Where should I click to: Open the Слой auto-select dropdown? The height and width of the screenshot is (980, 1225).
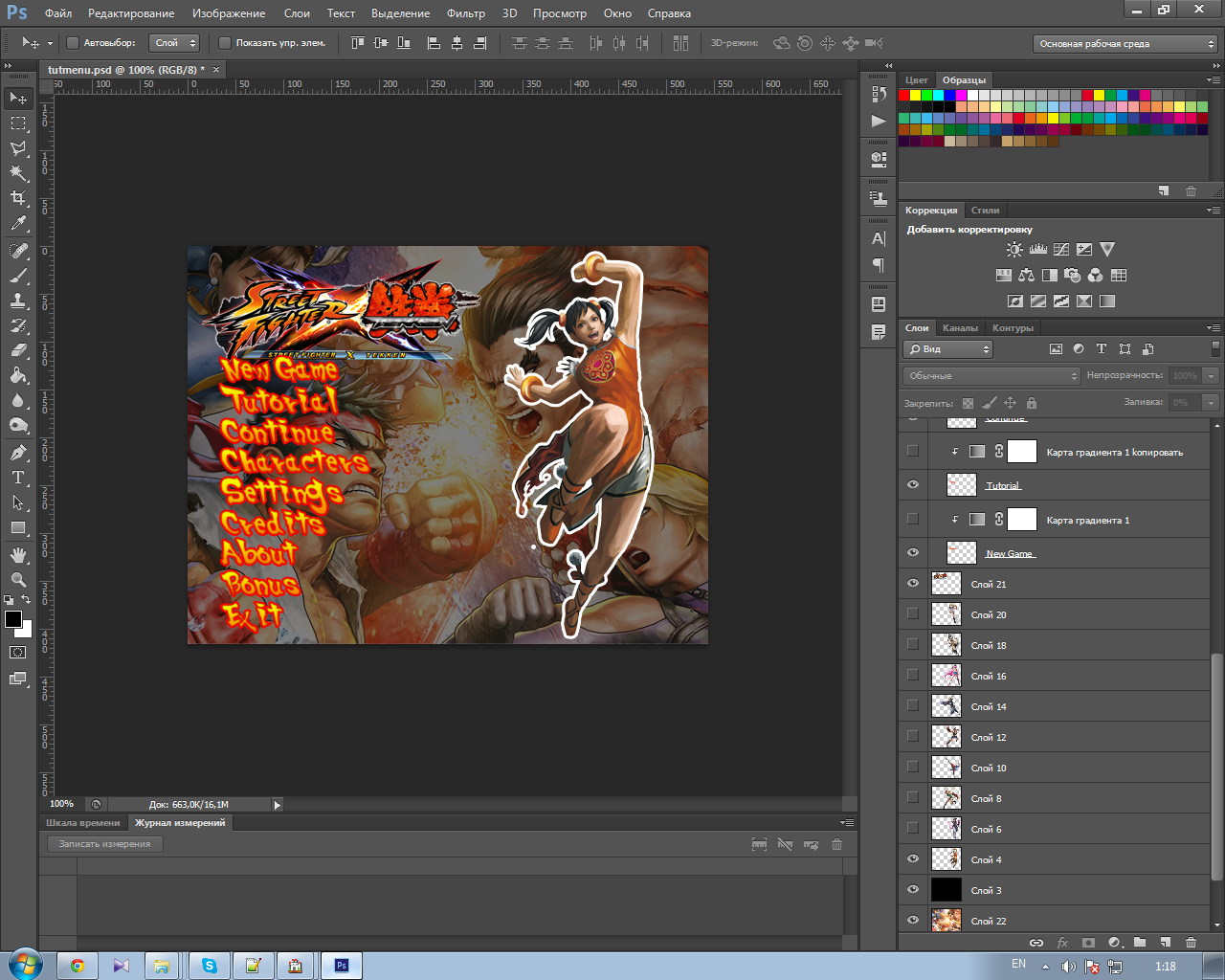175,43
